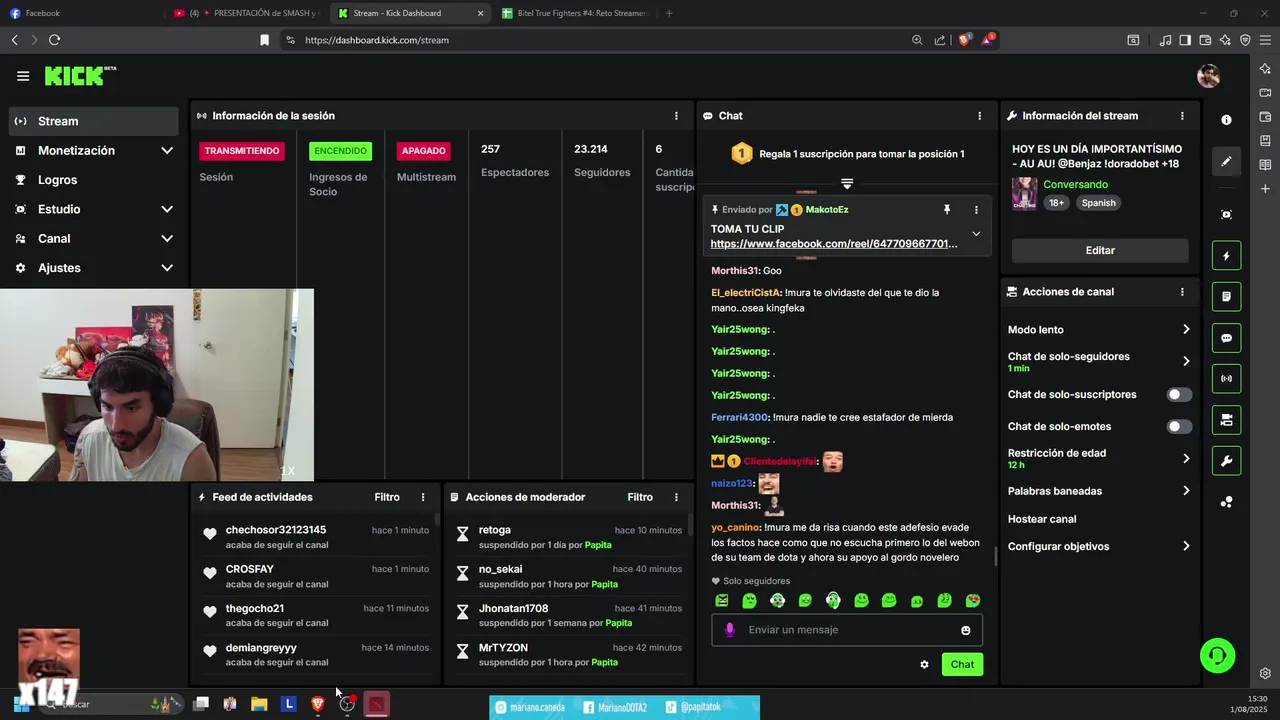Screen dimensions: 1280x720
Task: Open the profile avatar menu
Action: [x=1208, y=76]
